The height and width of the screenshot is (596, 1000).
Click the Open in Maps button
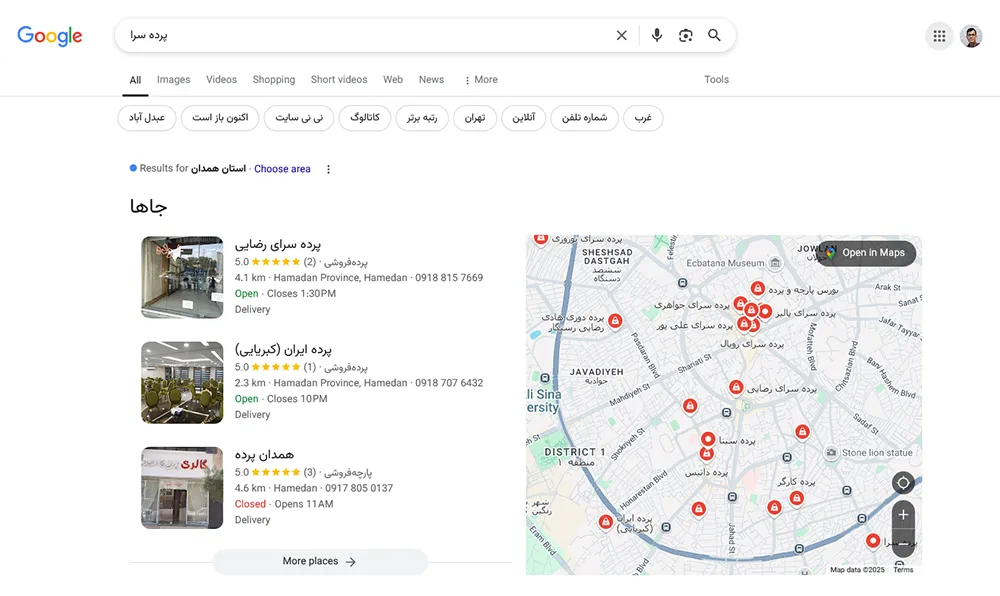[867, 253]
